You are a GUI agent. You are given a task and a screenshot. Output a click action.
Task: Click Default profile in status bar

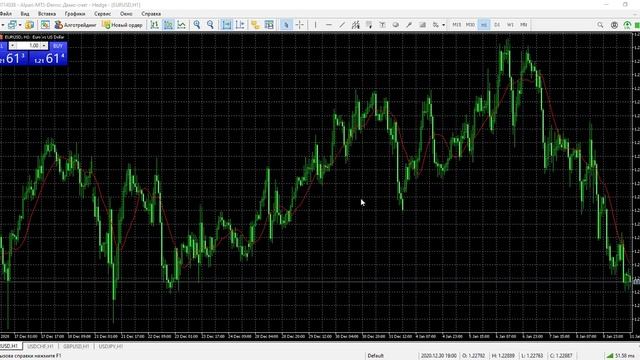point(376,356)
